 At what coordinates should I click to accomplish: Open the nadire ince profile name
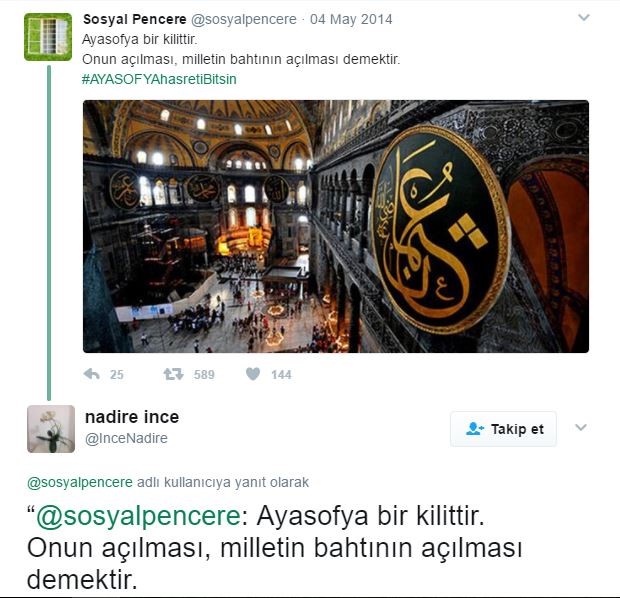[132, 417]
